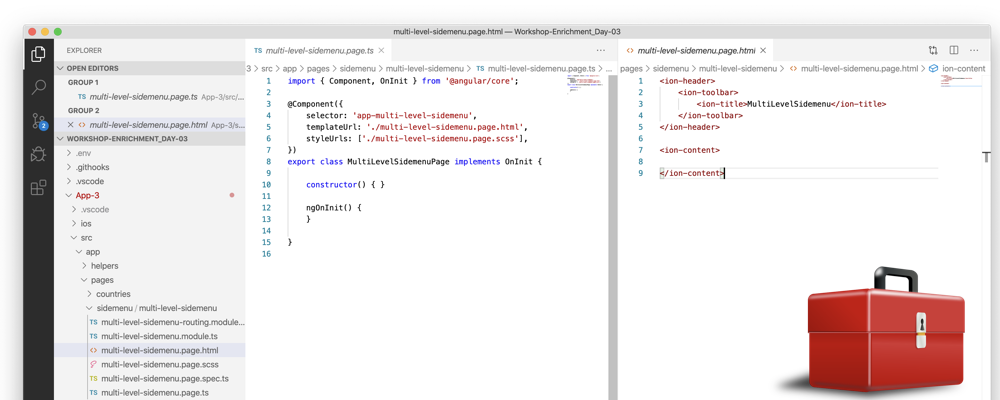Open More Actions menu of left editor group
Screen dimensions: 1000x400
601,50
